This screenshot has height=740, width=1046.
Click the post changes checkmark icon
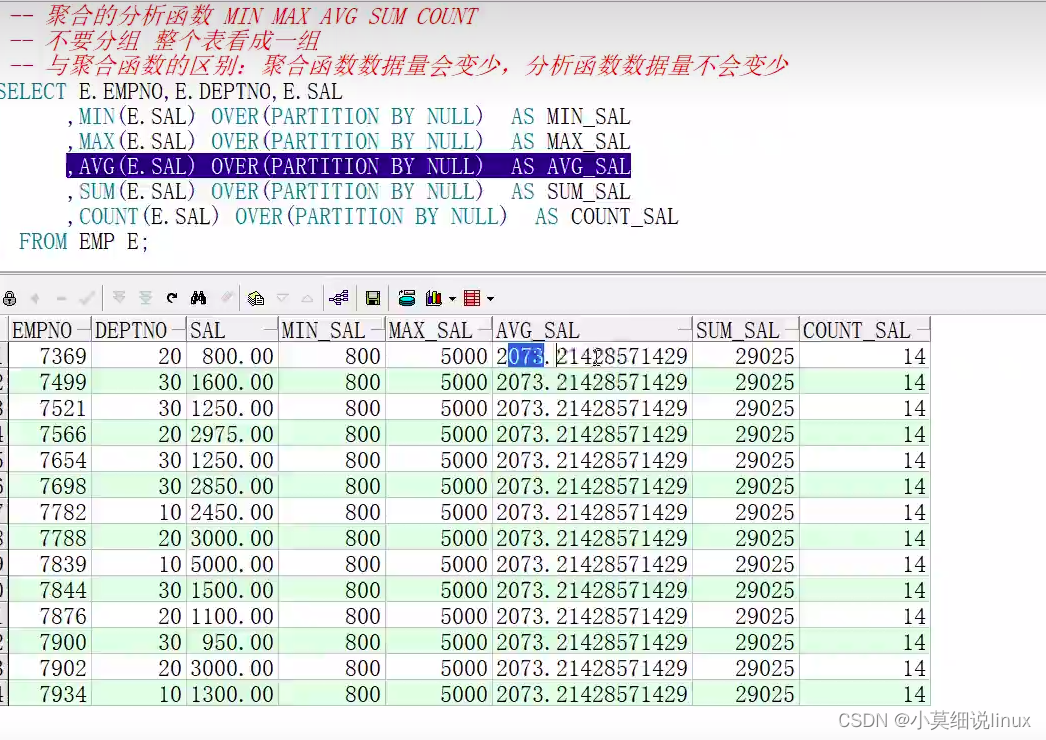tap(87, 298)
